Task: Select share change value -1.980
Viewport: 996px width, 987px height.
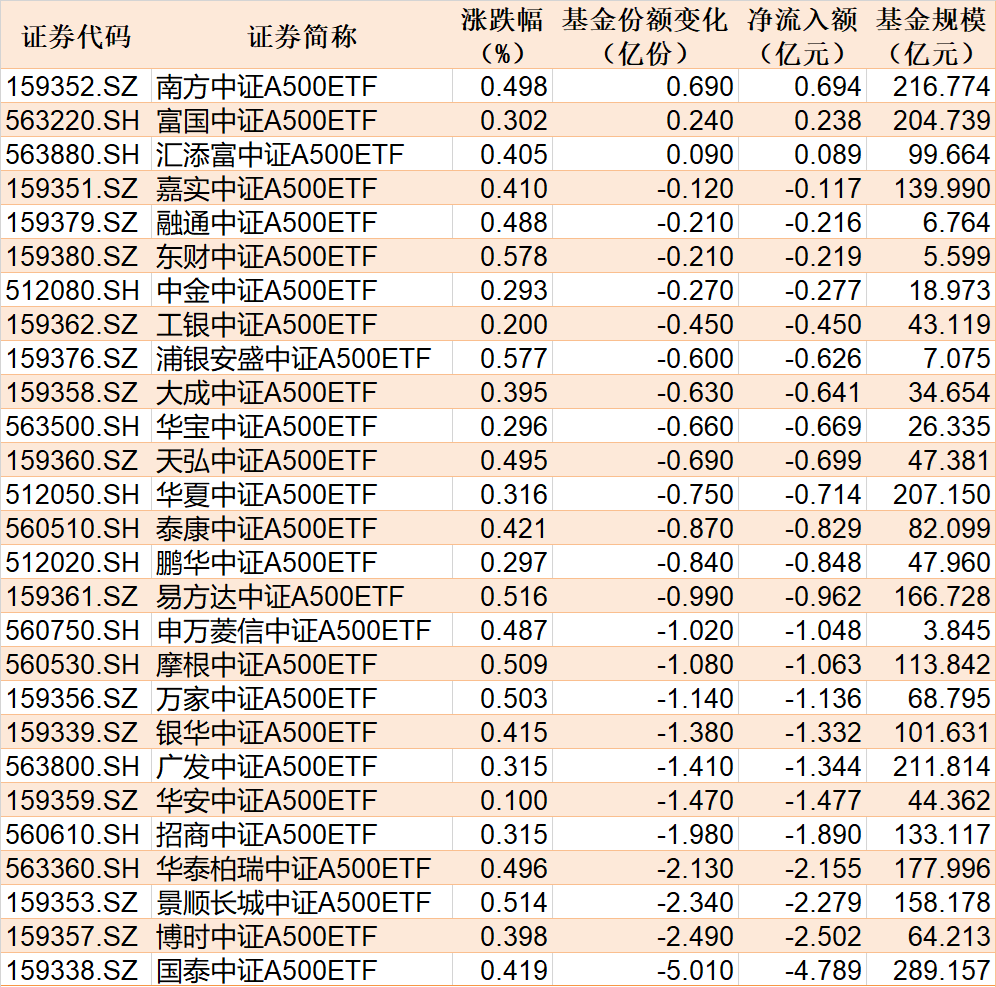Action: tap(645, 834)
